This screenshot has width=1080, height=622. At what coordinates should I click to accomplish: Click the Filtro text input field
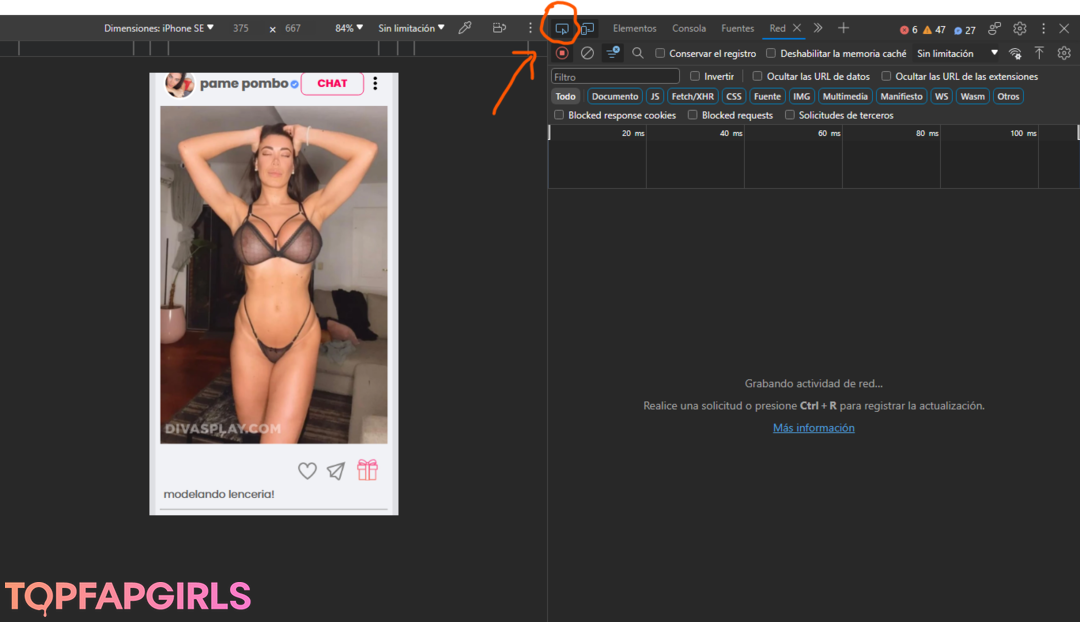click(x=615, y=77)
